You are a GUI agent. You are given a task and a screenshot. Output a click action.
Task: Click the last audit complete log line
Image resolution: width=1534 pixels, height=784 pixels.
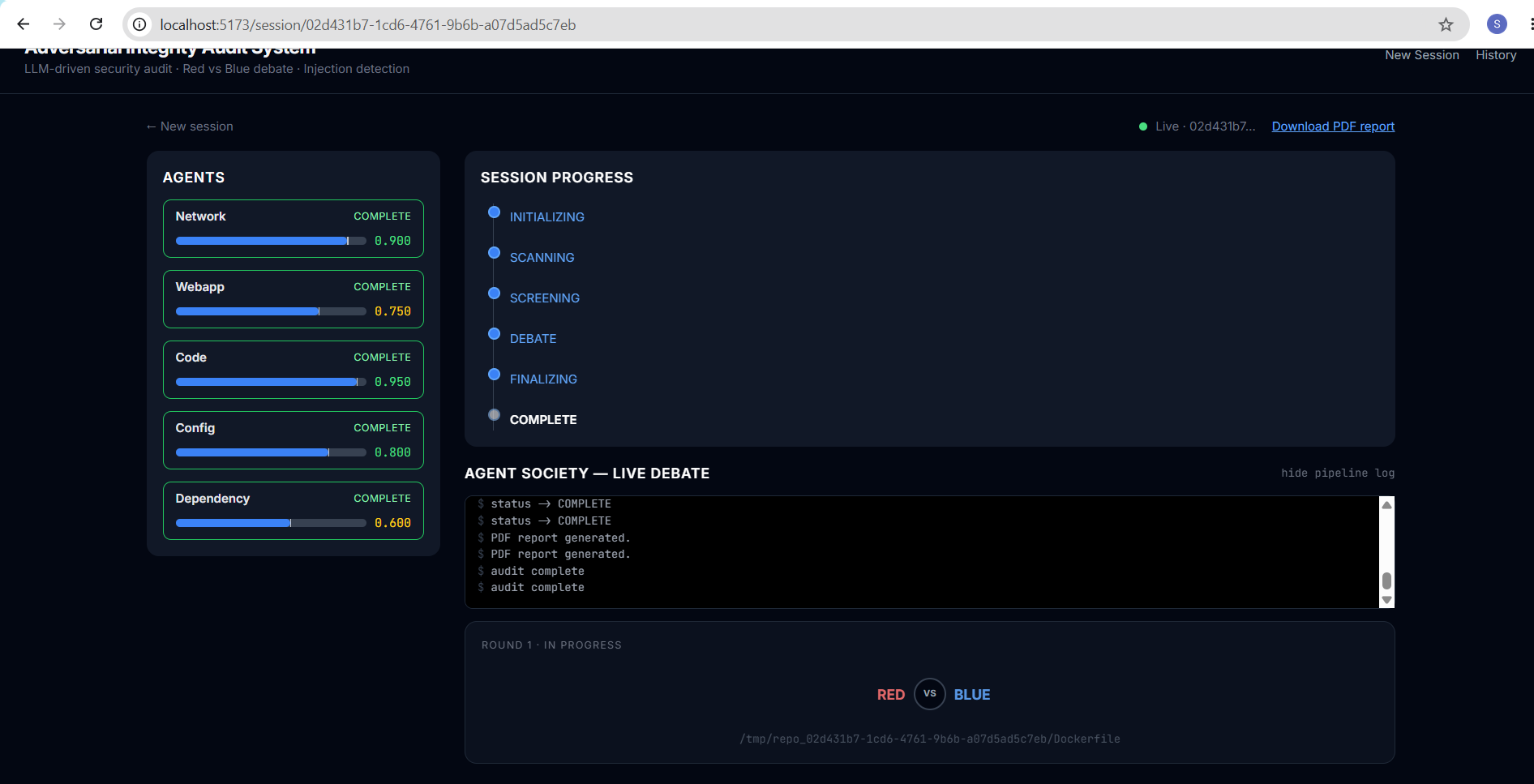point(537,588)
